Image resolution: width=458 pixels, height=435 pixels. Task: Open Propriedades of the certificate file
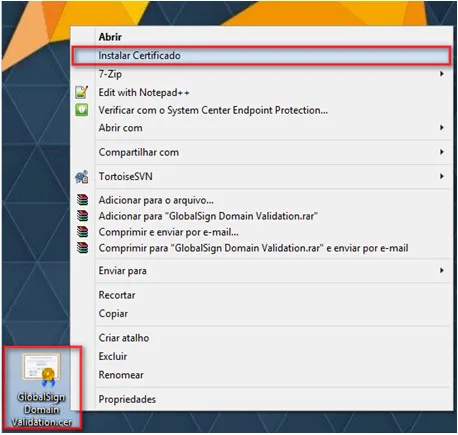(262, 399)
